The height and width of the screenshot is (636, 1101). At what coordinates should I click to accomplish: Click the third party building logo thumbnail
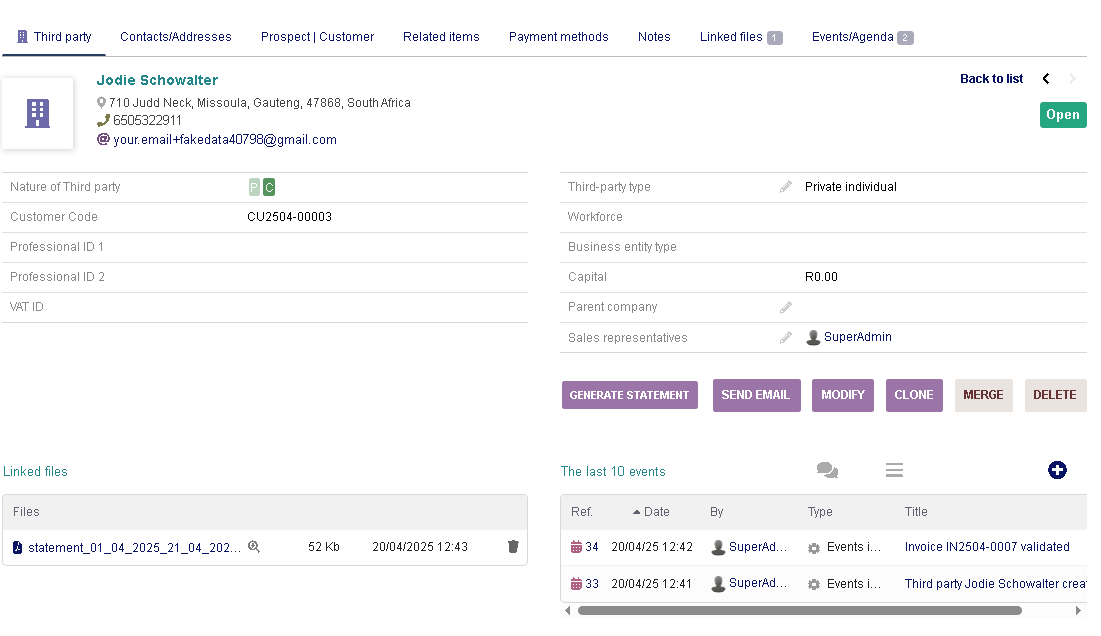point(38,113)
